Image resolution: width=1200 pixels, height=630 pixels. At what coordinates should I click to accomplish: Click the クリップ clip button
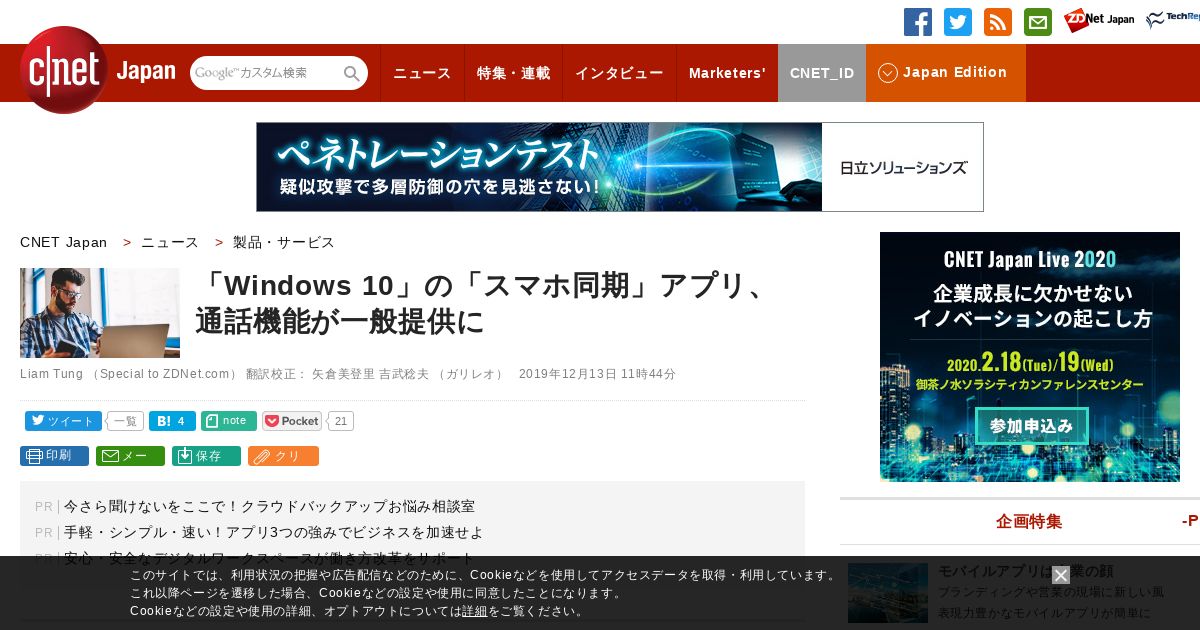[x=283, y=456]
